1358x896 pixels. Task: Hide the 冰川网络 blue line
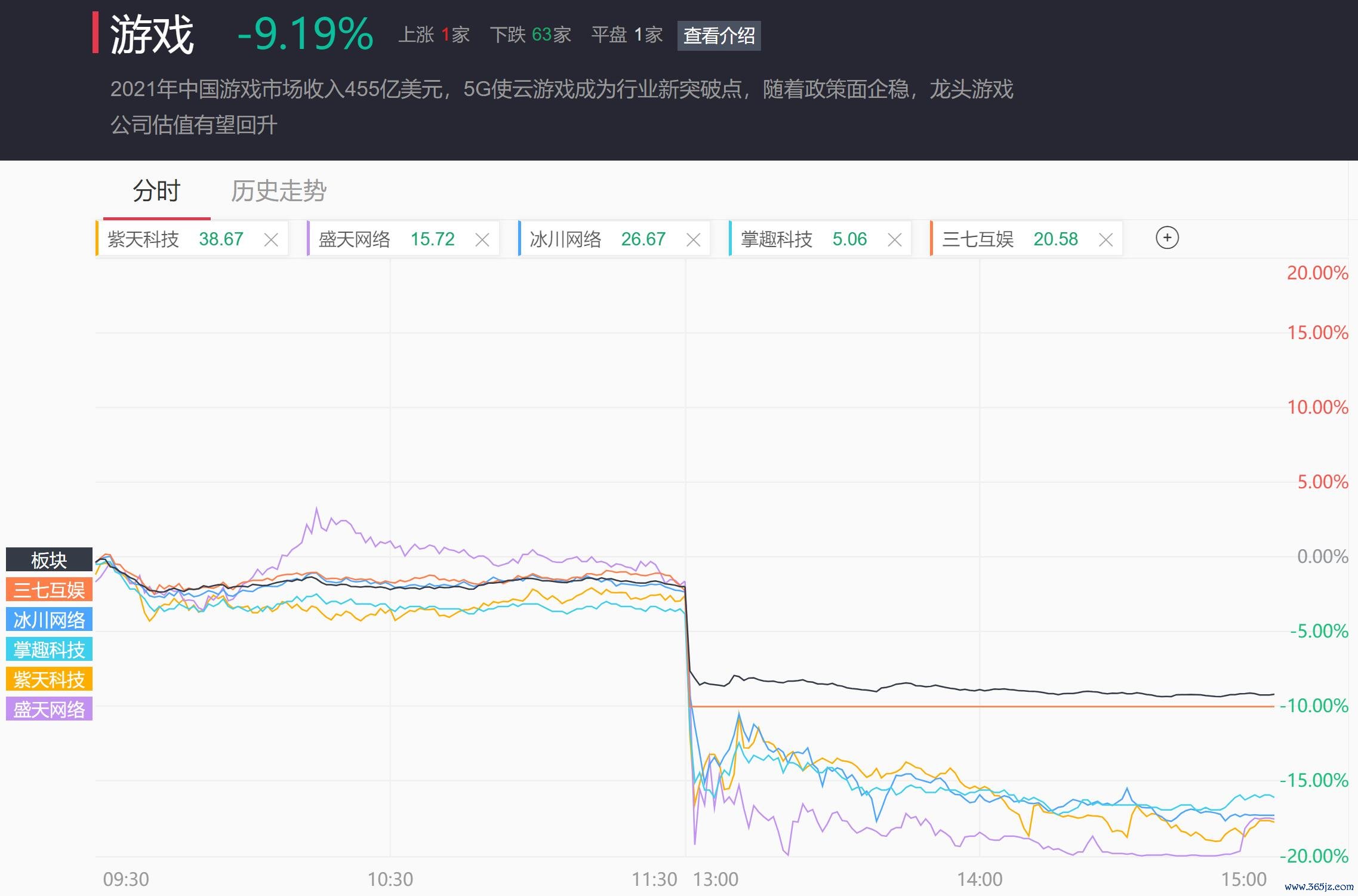49,620
